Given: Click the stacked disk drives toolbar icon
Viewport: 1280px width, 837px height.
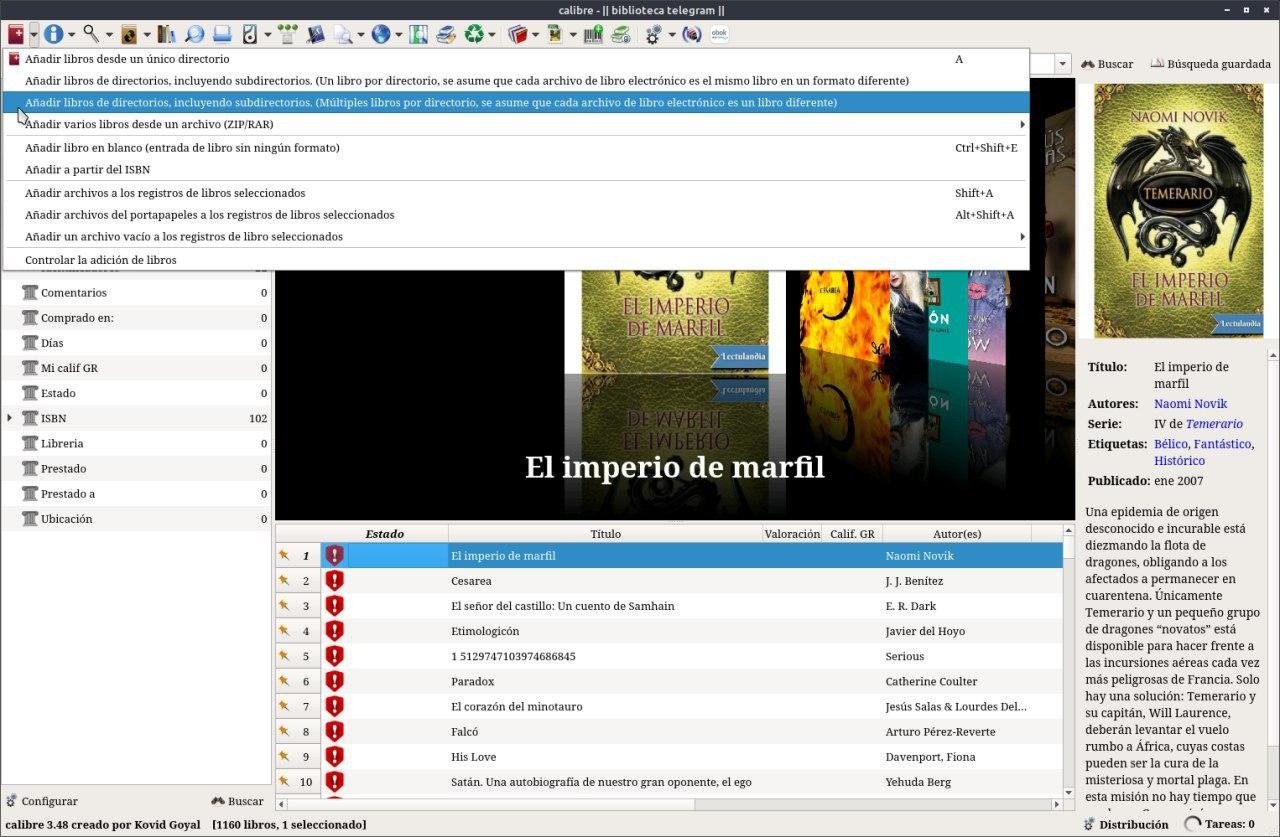Looking at the screenshot, I should coord(446,35).
